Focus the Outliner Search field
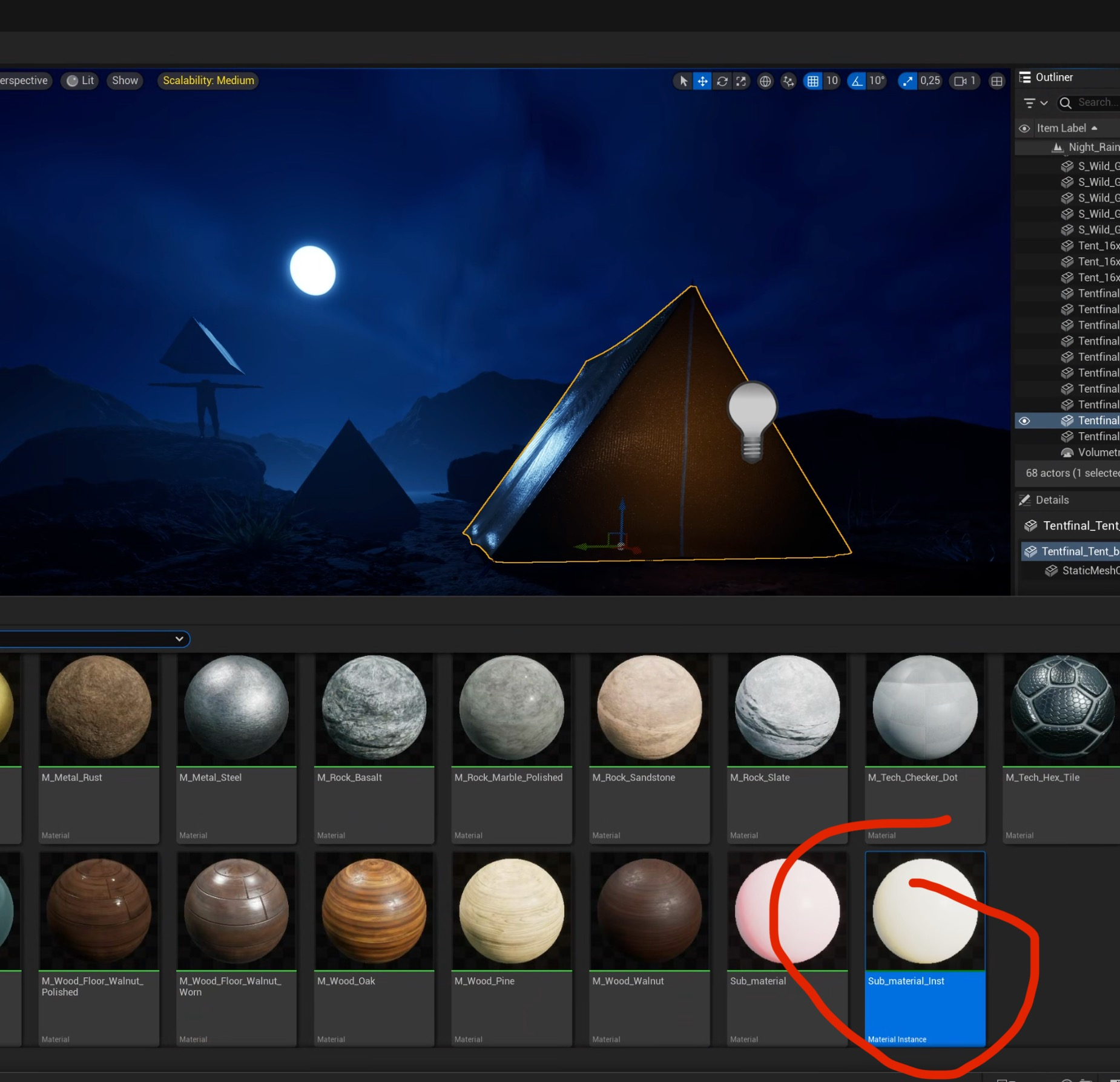The image size is (1120, 1082). click(1089, 103)
